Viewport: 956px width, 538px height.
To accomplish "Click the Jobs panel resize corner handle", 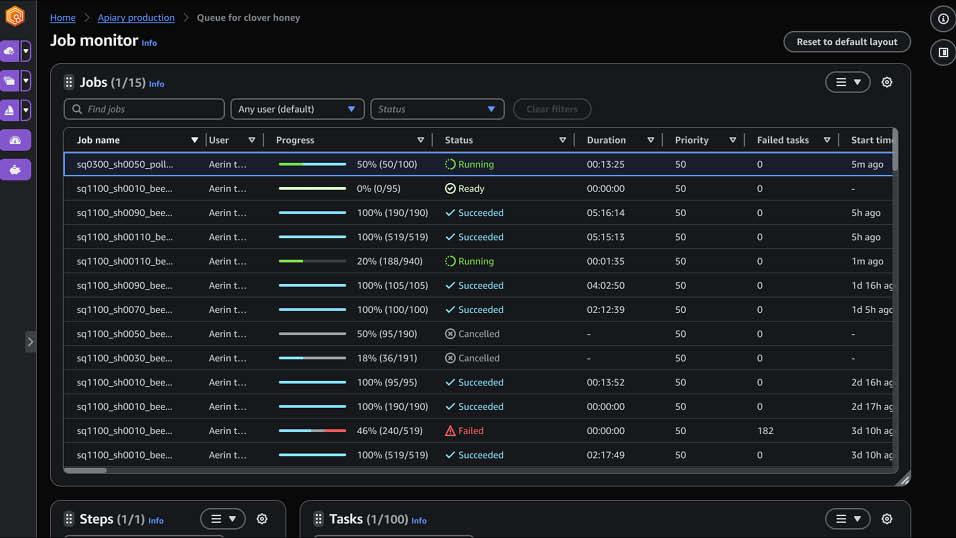I will (x=903, y=479).
